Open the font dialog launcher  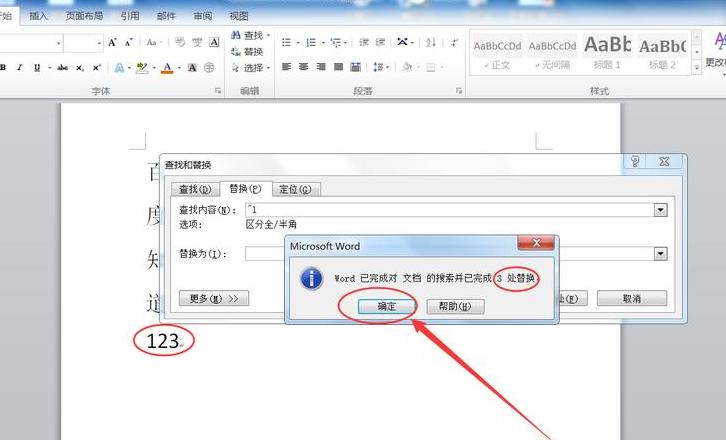[218, 91]
